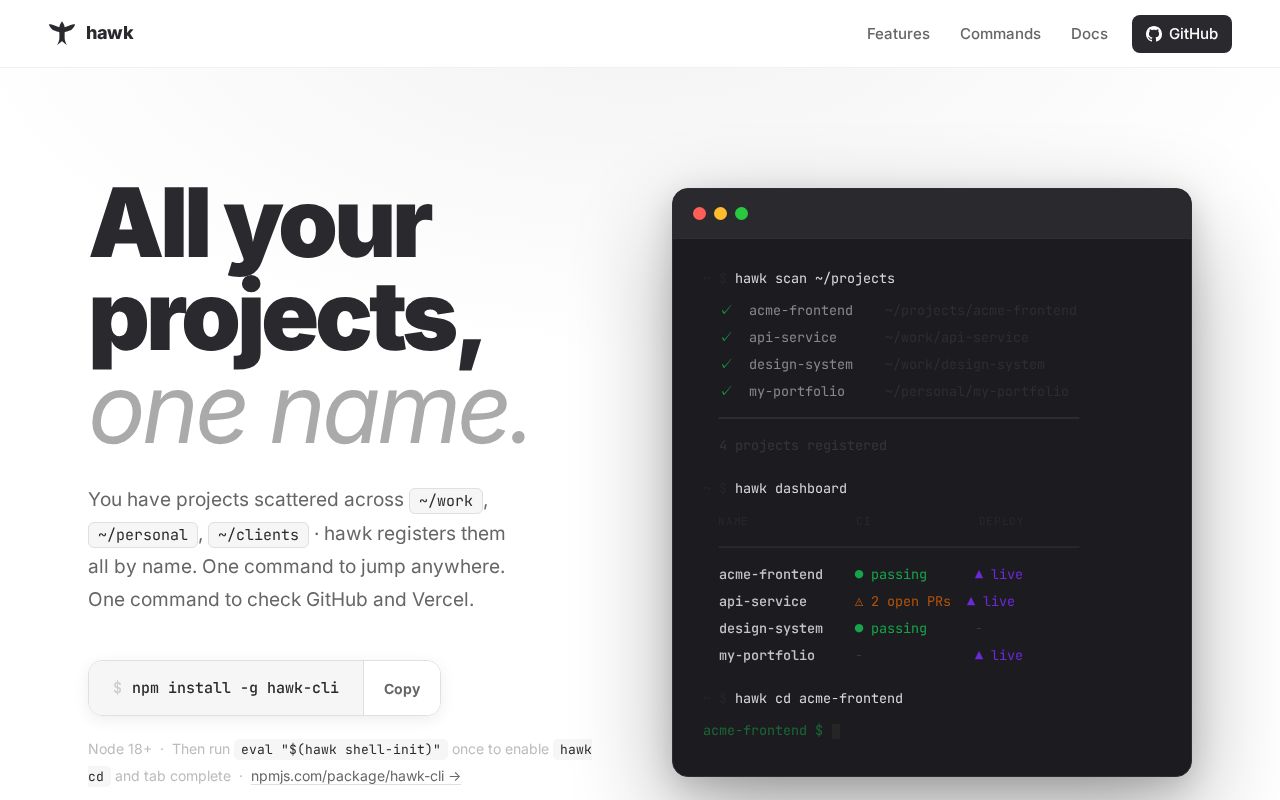Screen dimensions: 1280x800
Task: Click the red terminal window dot
Action: point(699,213)
